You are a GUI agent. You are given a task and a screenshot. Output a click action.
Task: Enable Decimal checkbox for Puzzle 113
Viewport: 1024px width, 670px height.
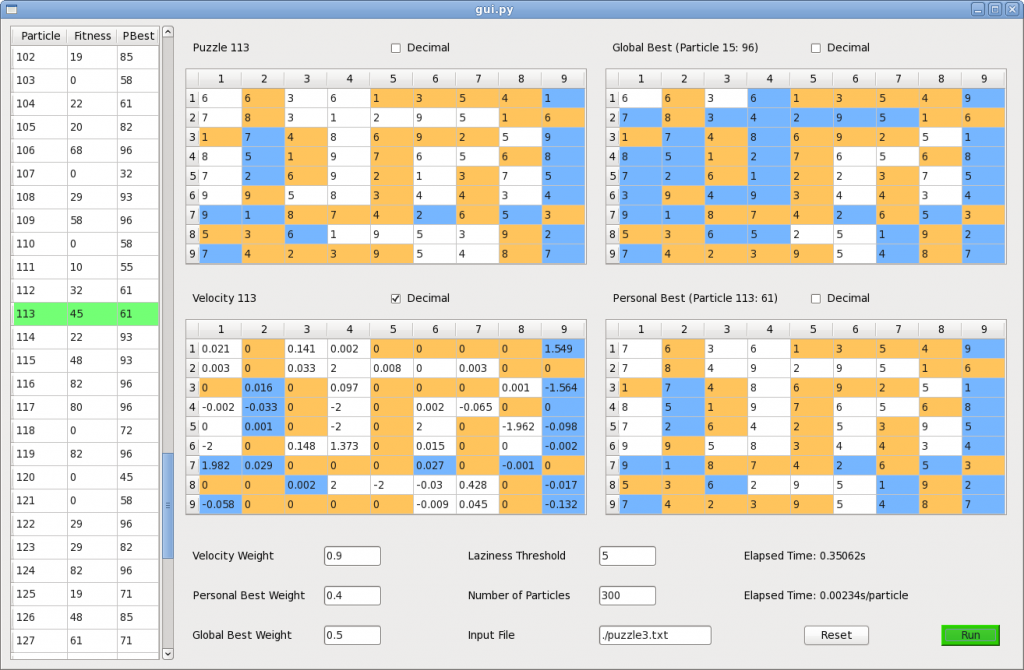coord(396,48)
